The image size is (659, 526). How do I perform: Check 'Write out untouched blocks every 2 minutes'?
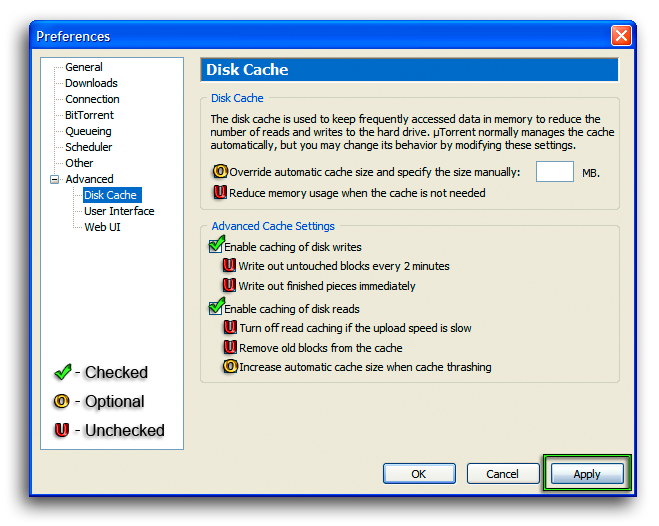230,266
